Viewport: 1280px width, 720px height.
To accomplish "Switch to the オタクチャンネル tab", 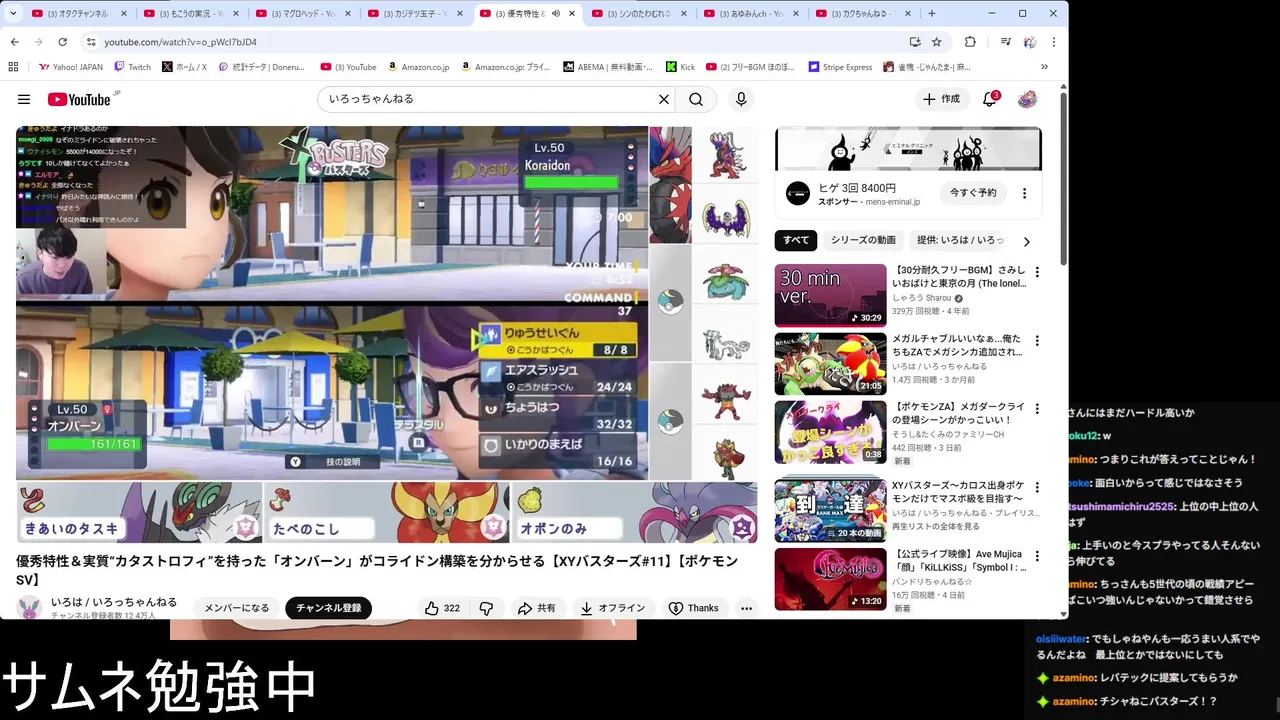I will pyautogui.click(x=78, y=14).
